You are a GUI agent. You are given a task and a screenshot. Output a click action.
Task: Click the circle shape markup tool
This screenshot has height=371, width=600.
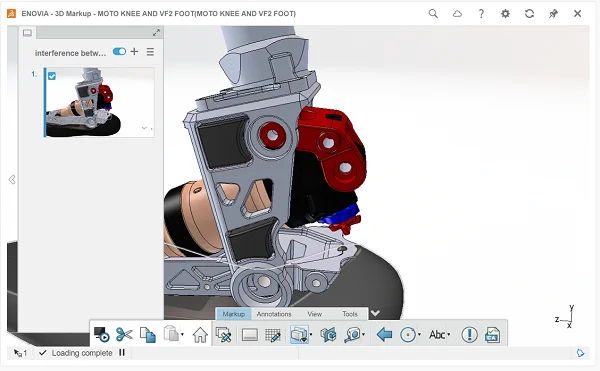(x=408, y=335)
